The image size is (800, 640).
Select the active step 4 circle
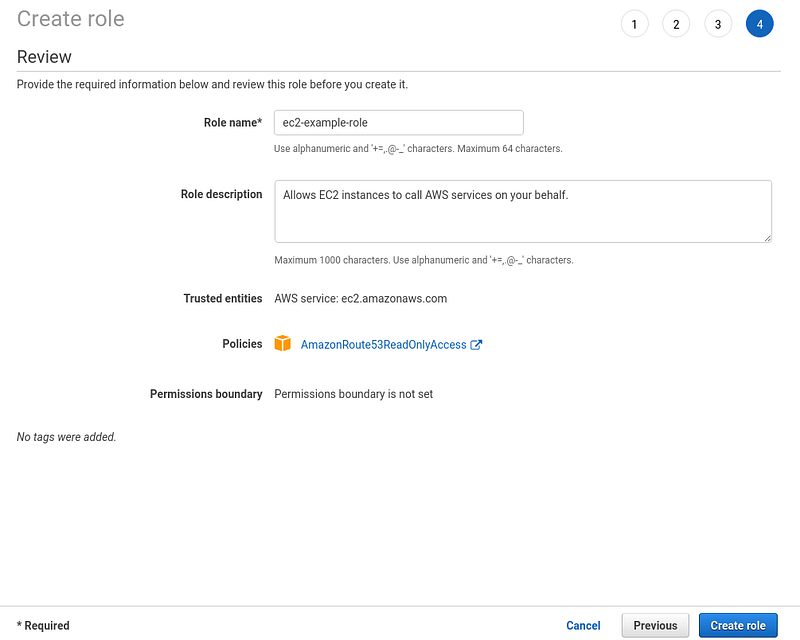click(x=760, y=24)
